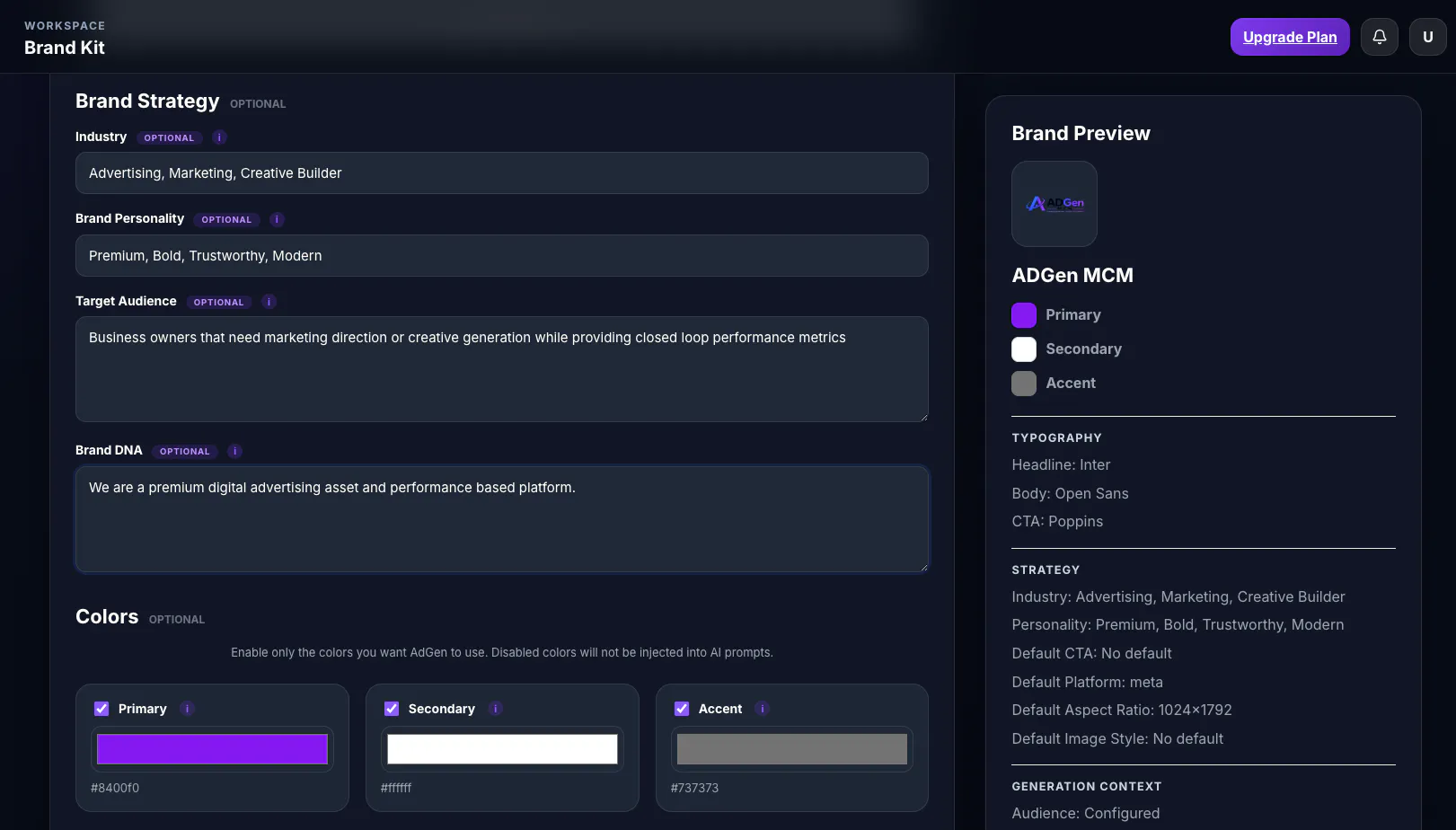Open the gray Accent color picker

pyautogui.click(x=791, y=749)
